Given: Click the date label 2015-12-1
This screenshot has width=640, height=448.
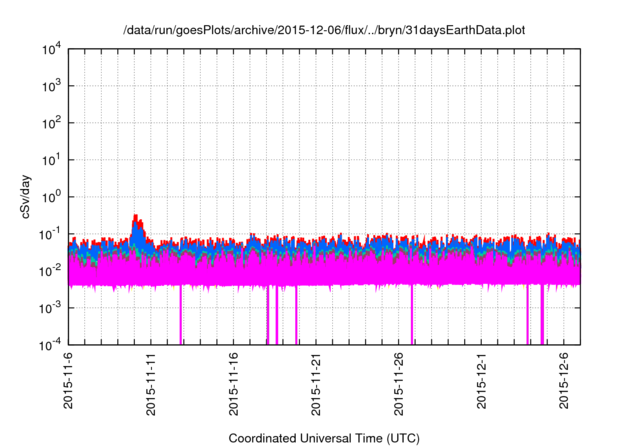Looking at the screenshot, I should pos(481,380).
